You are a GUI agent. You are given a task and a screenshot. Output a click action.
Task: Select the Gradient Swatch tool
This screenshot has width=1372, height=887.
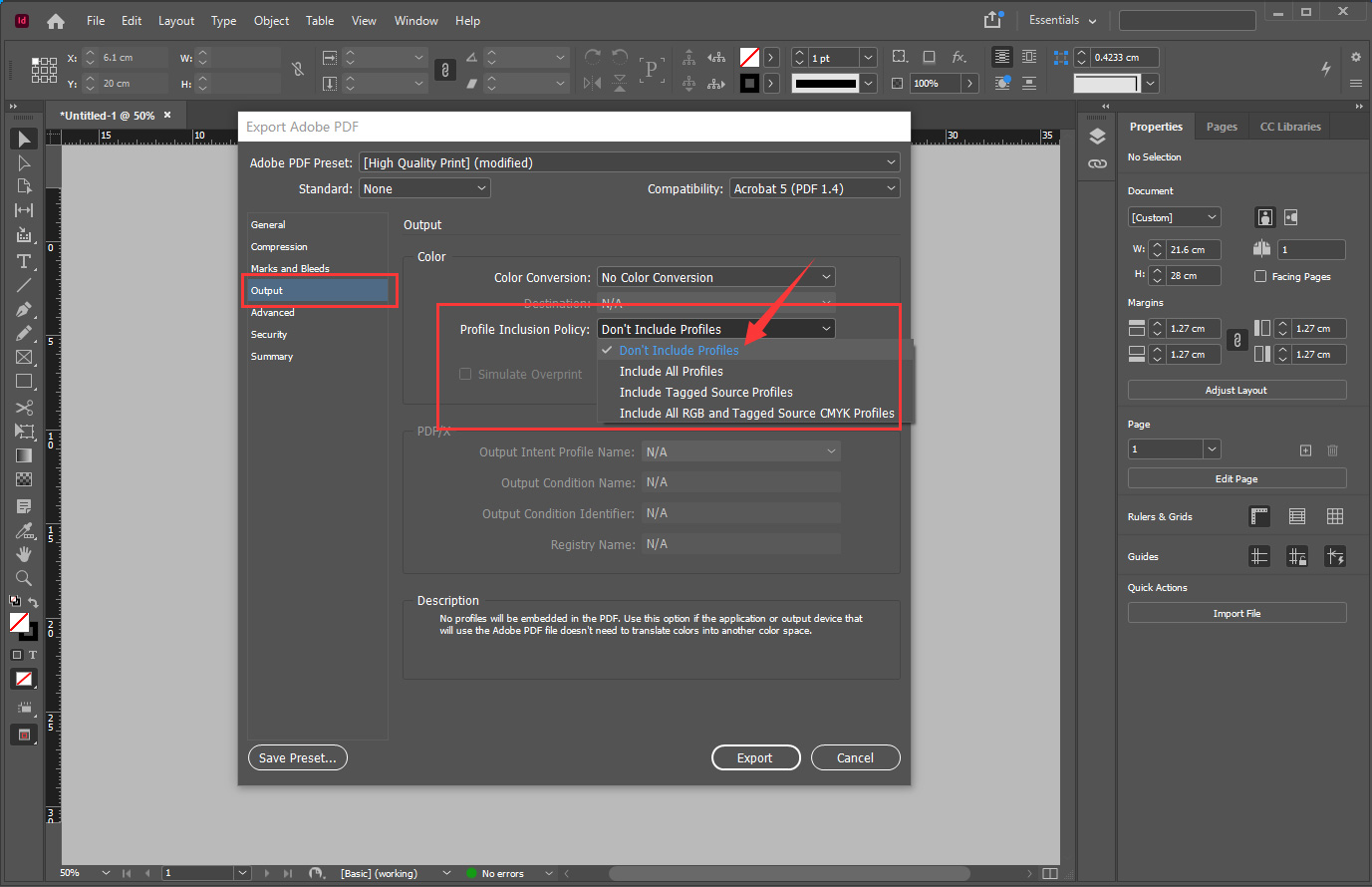point(24,455)
